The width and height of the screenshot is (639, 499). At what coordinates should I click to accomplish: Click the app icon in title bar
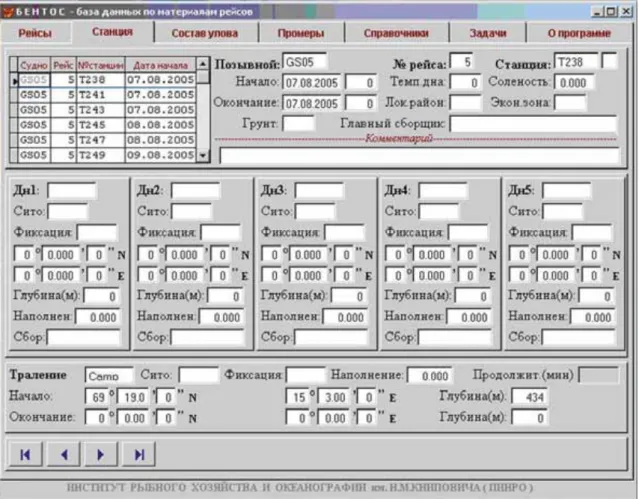(7, 11)
